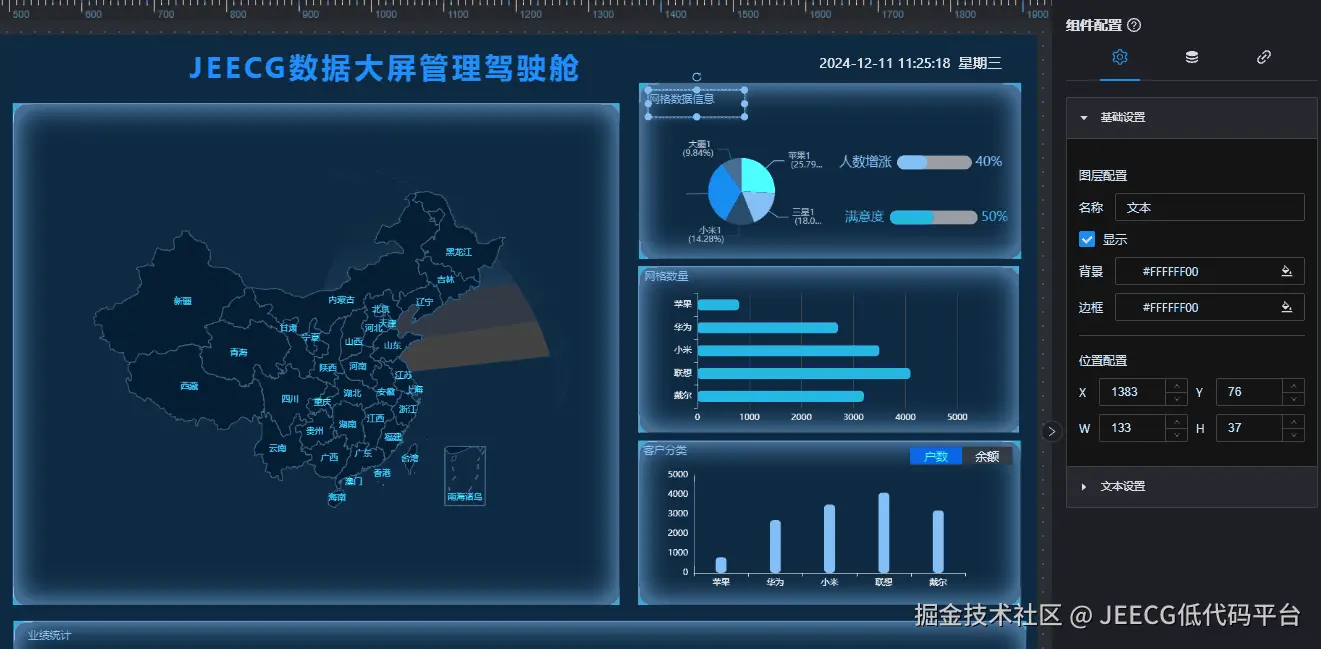Click the rotate handle above selected text

[x=696, y=77]
